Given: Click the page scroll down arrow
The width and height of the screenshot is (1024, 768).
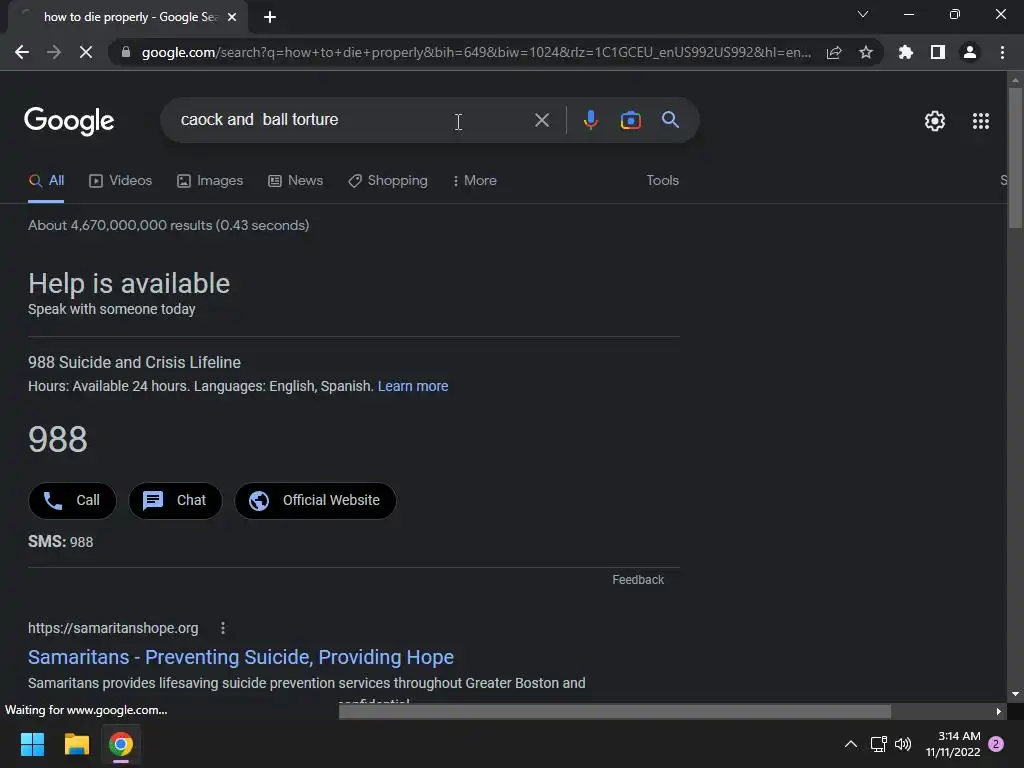Looking at the screenshot, I should pos(1015,694).
